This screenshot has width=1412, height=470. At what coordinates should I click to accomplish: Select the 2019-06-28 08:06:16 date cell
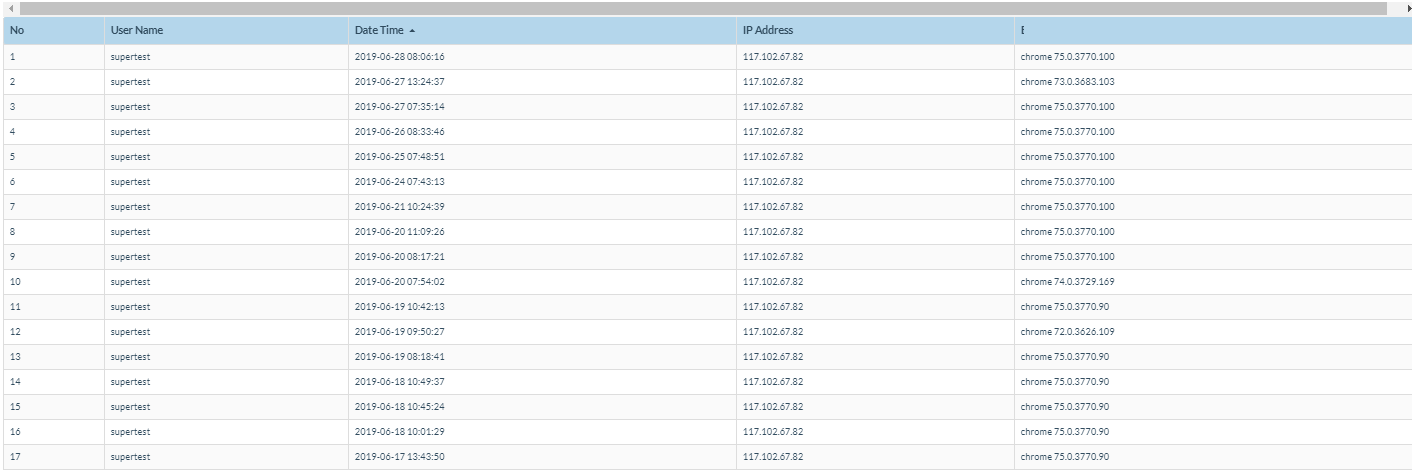click(399, 57)
